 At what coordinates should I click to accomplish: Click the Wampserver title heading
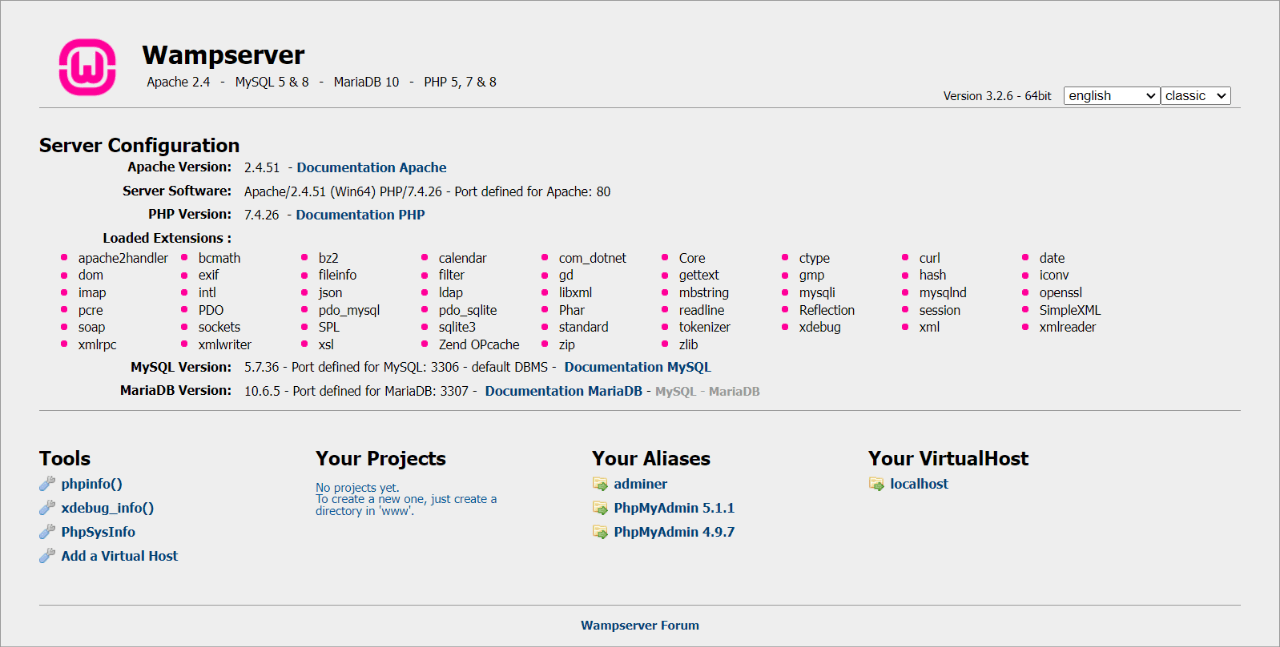[x=223, y=55]
